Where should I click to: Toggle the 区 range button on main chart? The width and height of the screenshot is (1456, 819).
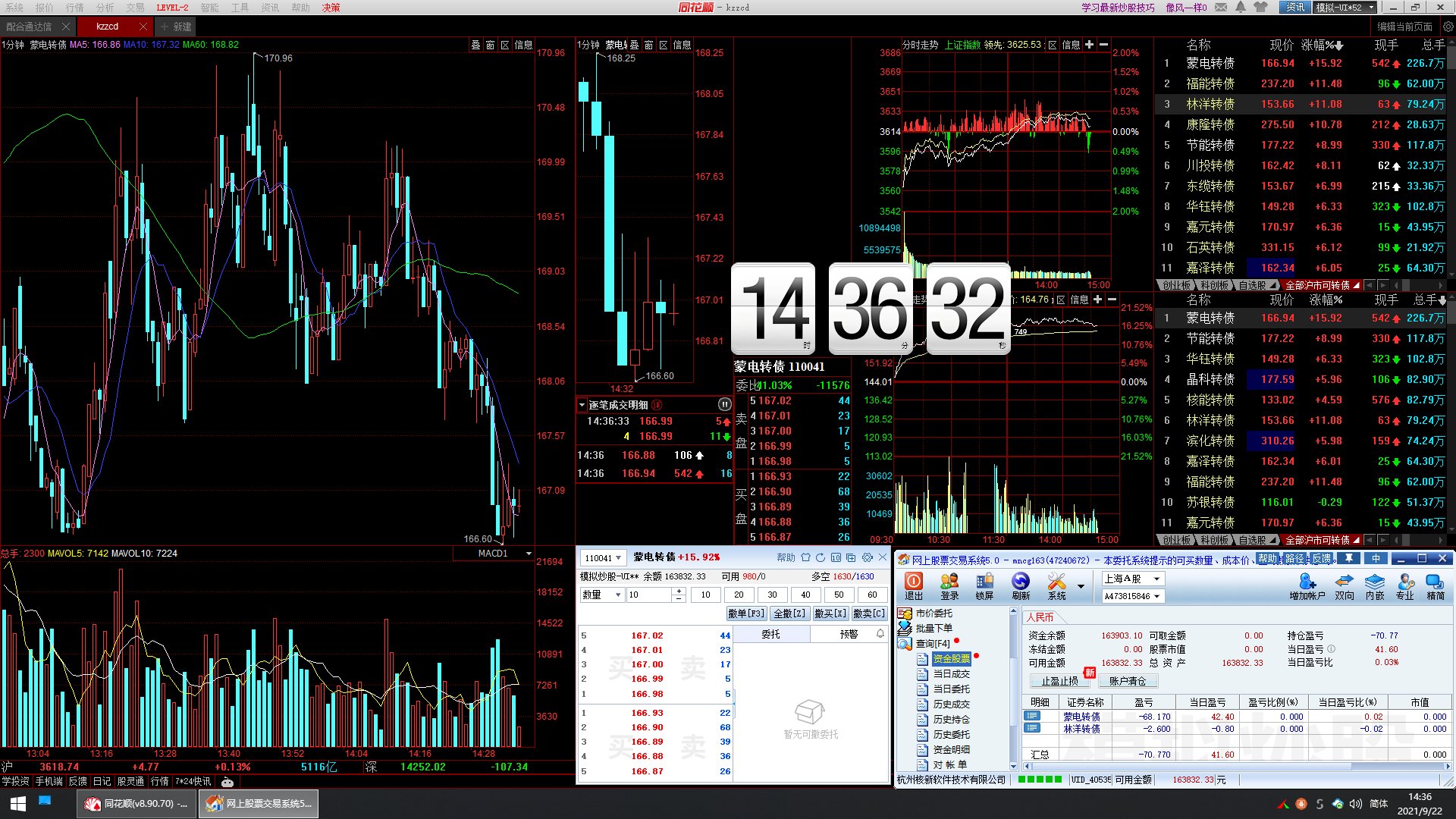point(505,45)
